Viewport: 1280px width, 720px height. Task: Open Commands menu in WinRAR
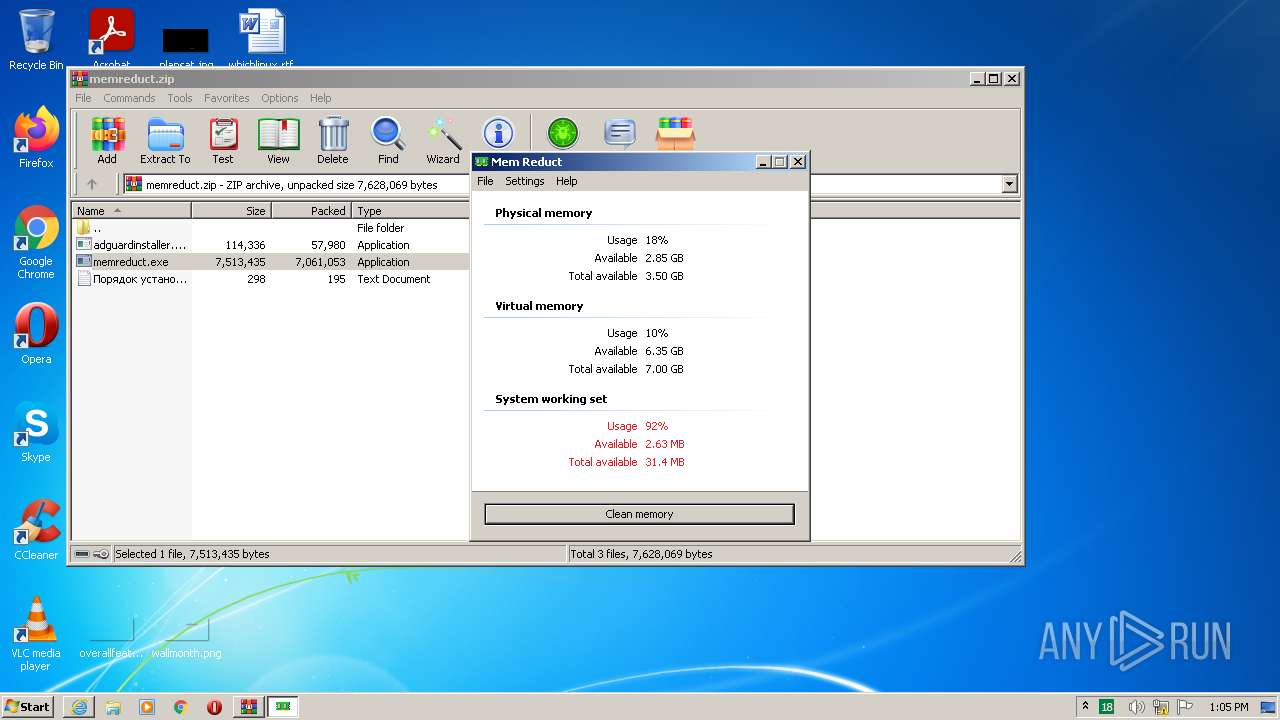point(129,98)
